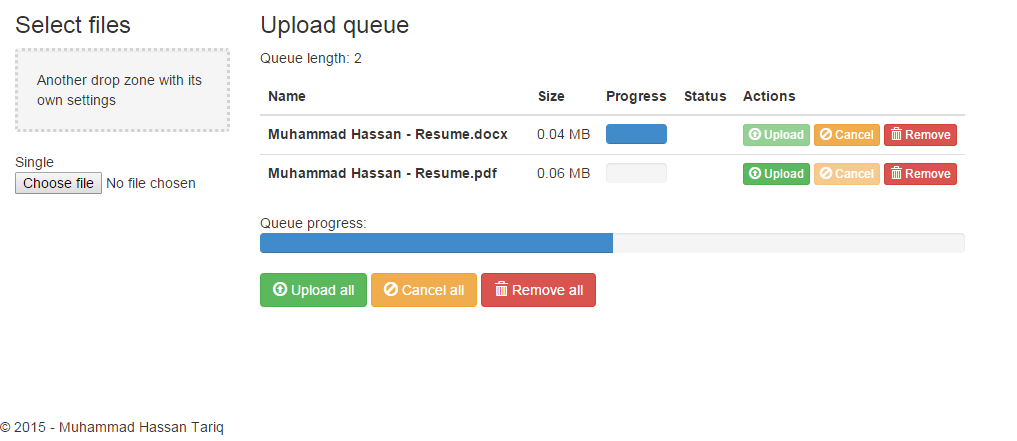The image size is (1017, 441).
Task: Click the trash icon on Resume.pdf row
Action: pyautogui.click(x=896, y=174)
